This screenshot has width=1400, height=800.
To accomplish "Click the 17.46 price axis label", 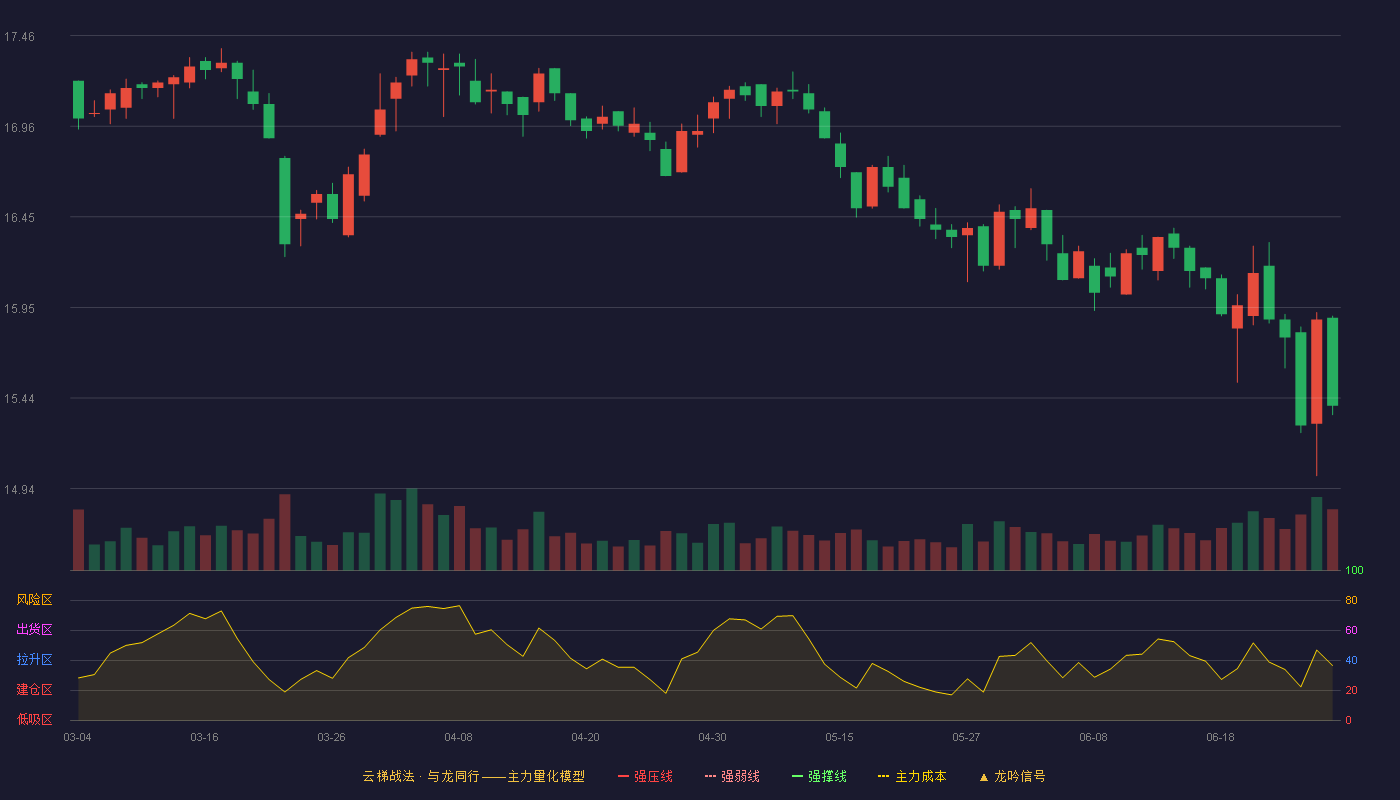I will tap(19, 36).
